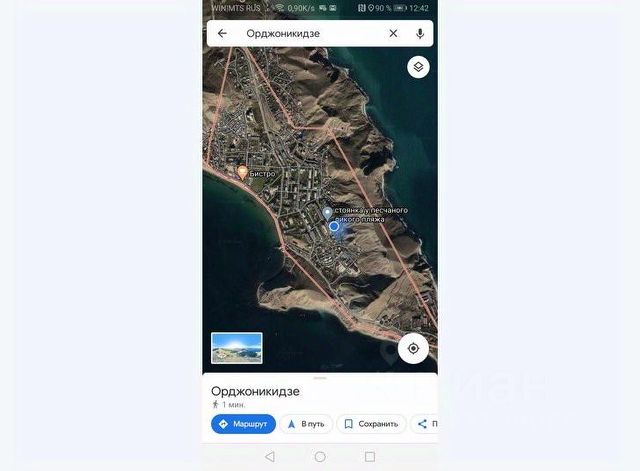This screenshot has width=640, height=471.
Task: Open the Орджоникидзе place title
Action: click(255, 391)
